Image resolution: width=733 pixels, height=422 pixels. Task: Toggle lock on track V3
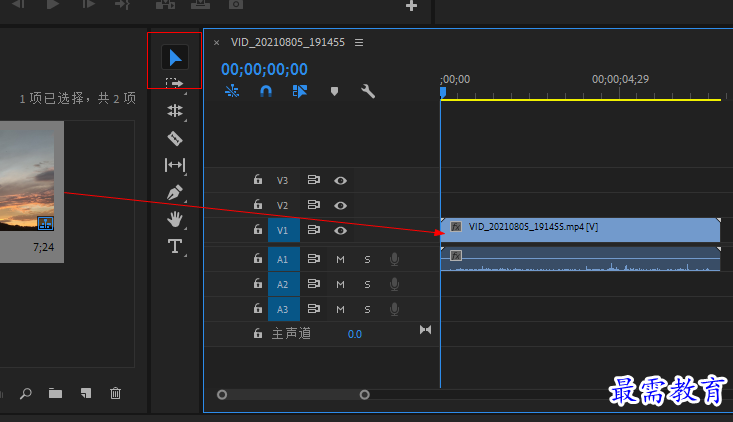258,179
